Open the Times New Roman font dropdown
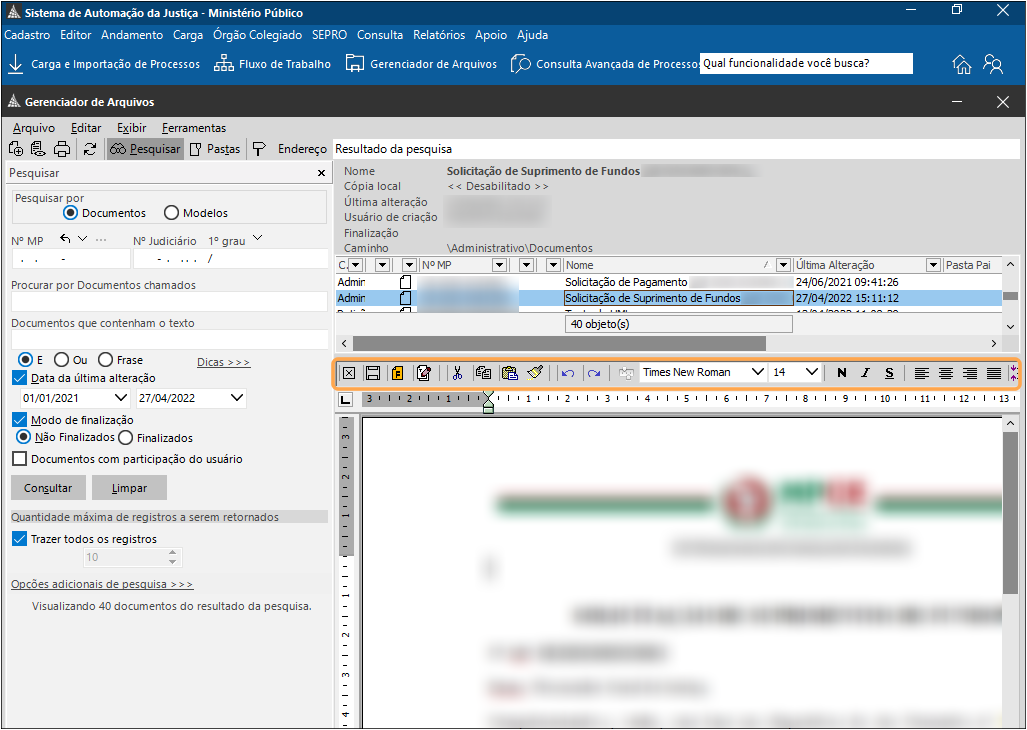Image resolution: width=1027 pixels, height=730 pixels. (x=758, y=372)
